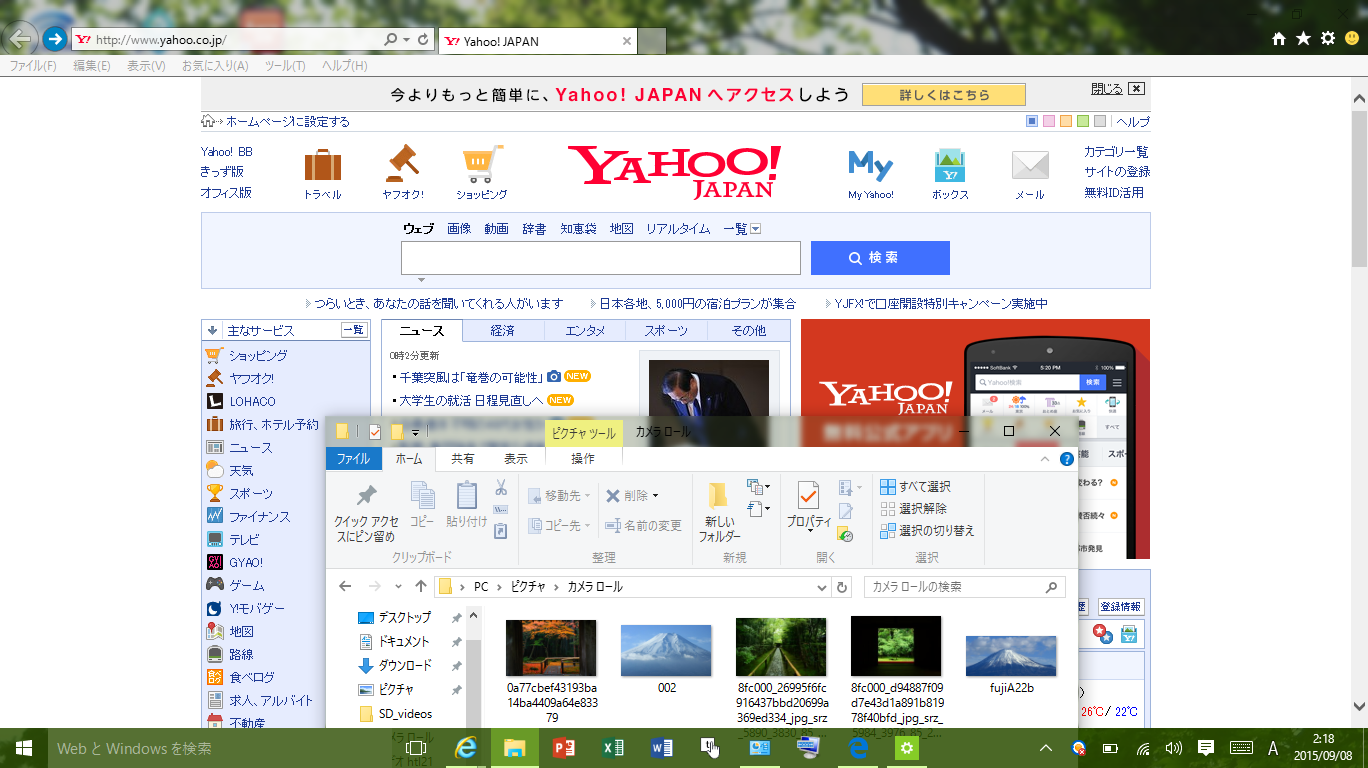Image resolution: width=1368 pixels, height=768 pixels.
Task: Open the Yahoo トラベル suitcase icon
Action: coord(322,165)
